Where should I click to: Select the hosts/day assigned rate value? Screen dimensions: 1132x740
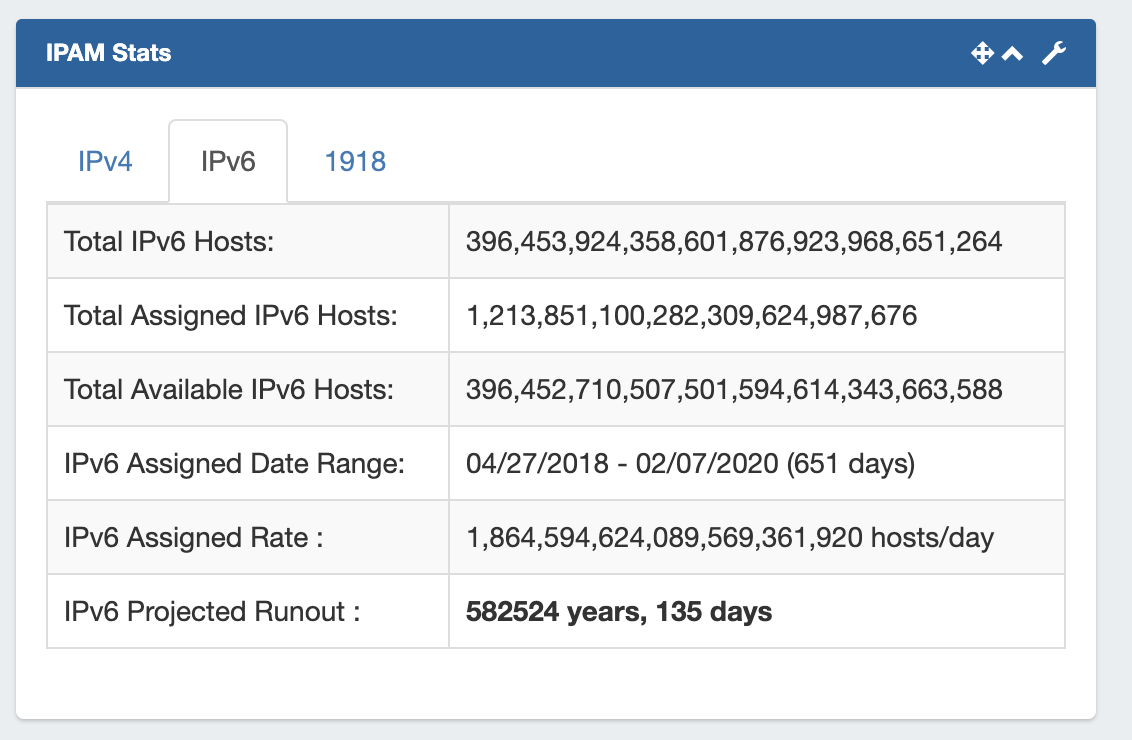click(730, 538)
